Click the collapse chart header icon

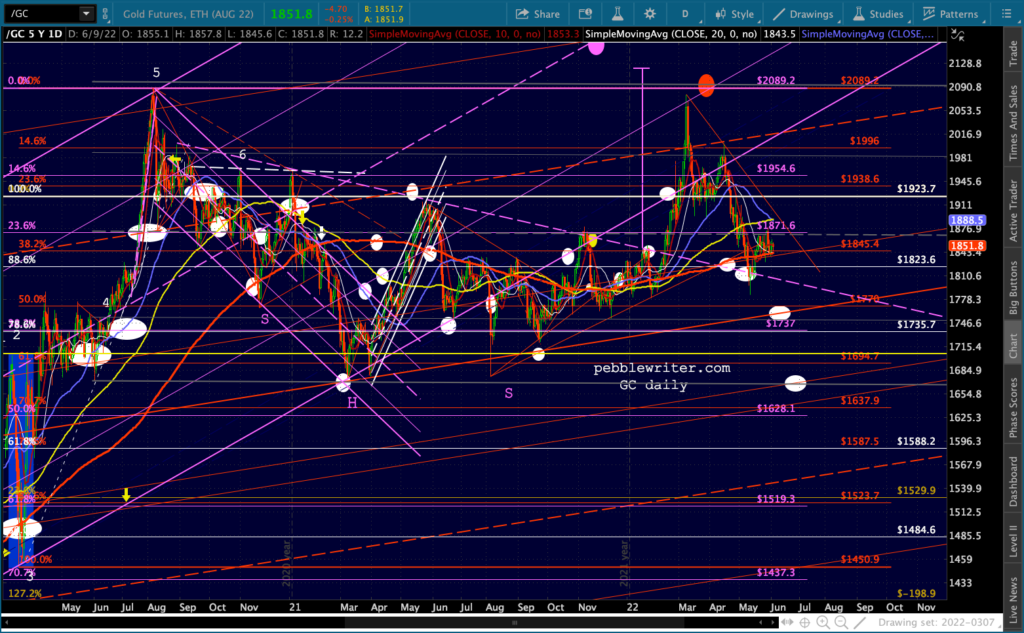pos(957,35)
